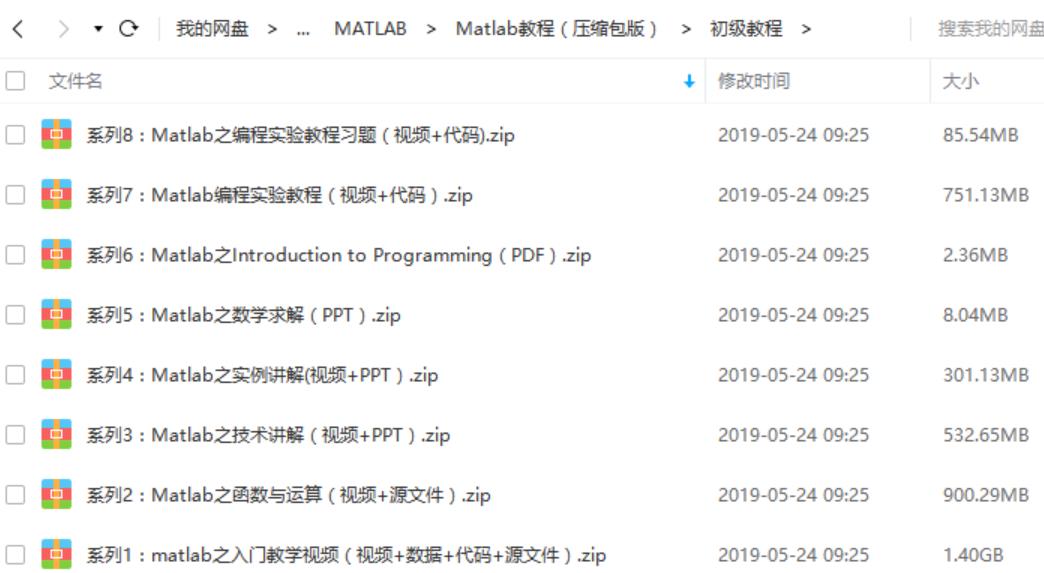Open the MATLAB breadcrumb folder
Viewport: 1044px width, 573px height.
tap(370, 29)
